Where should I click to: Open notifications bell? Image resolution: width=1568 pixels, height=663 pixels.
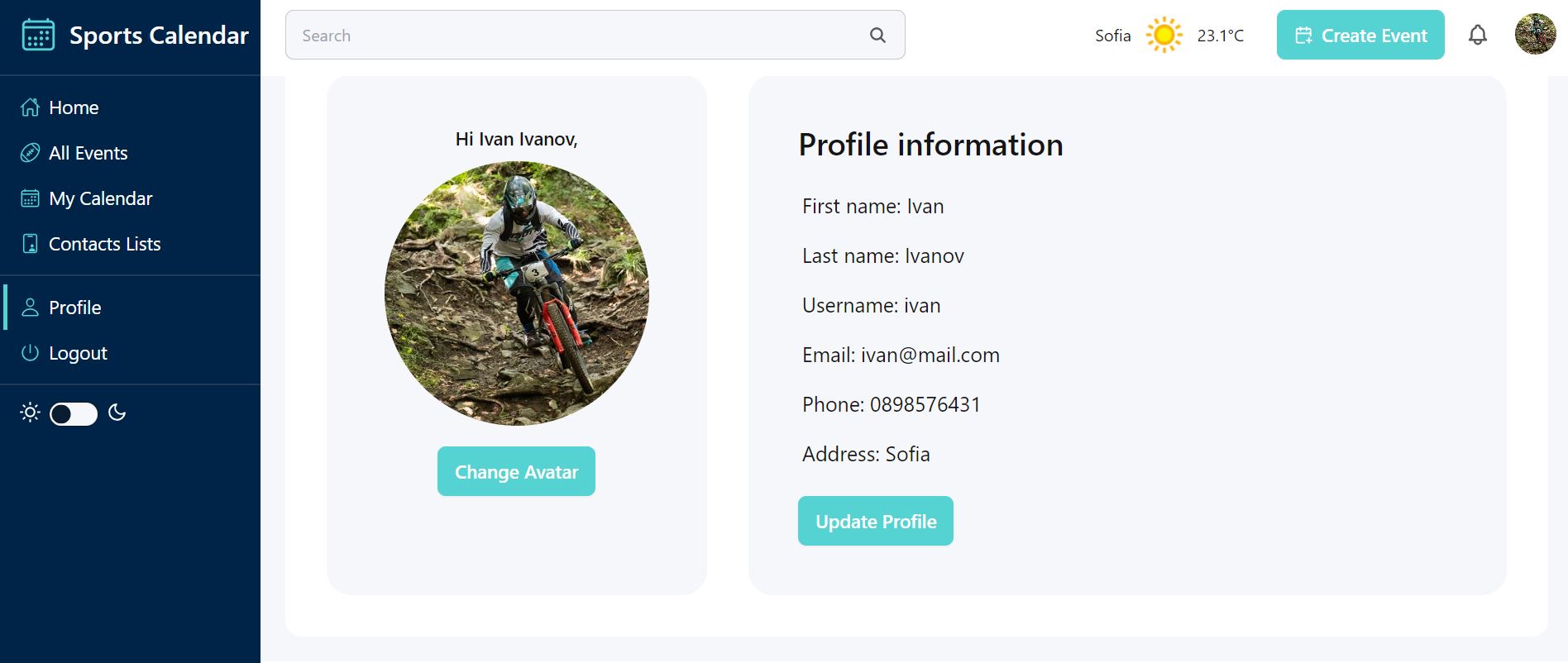click(x=1477, y=36)
